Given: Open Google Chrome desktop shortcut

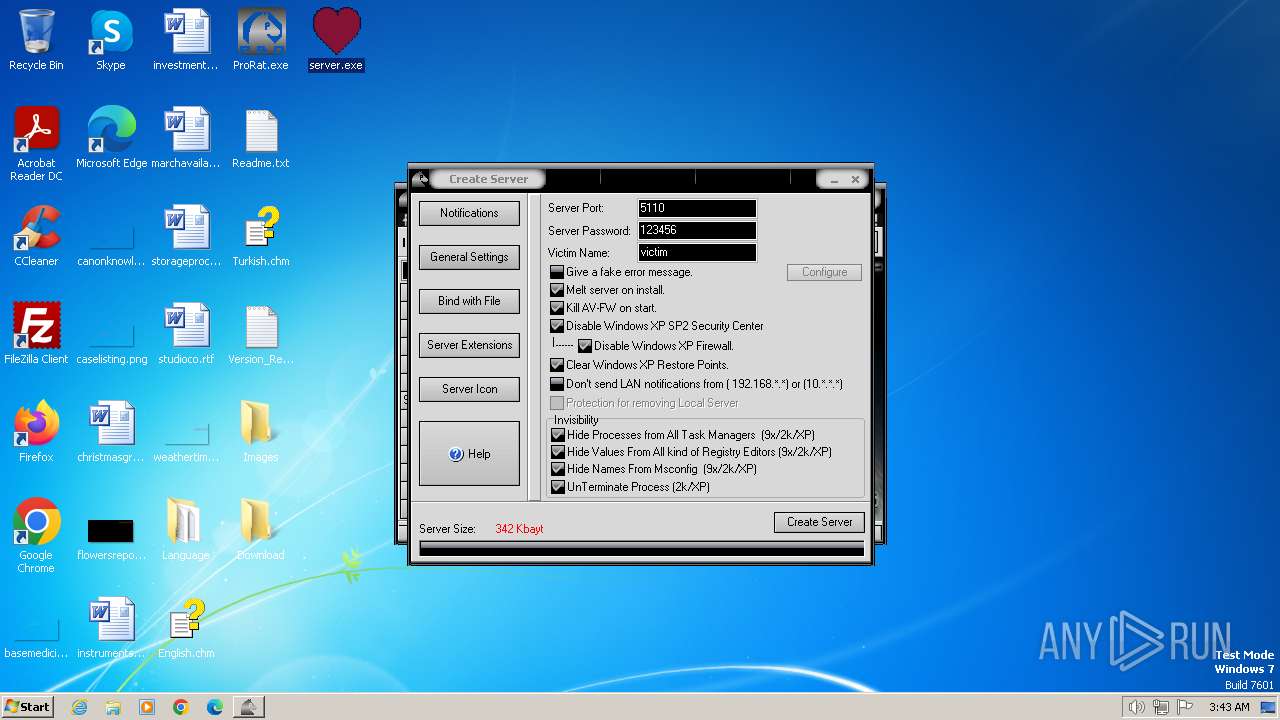Looking at the screenshot, I should point(36,536).
